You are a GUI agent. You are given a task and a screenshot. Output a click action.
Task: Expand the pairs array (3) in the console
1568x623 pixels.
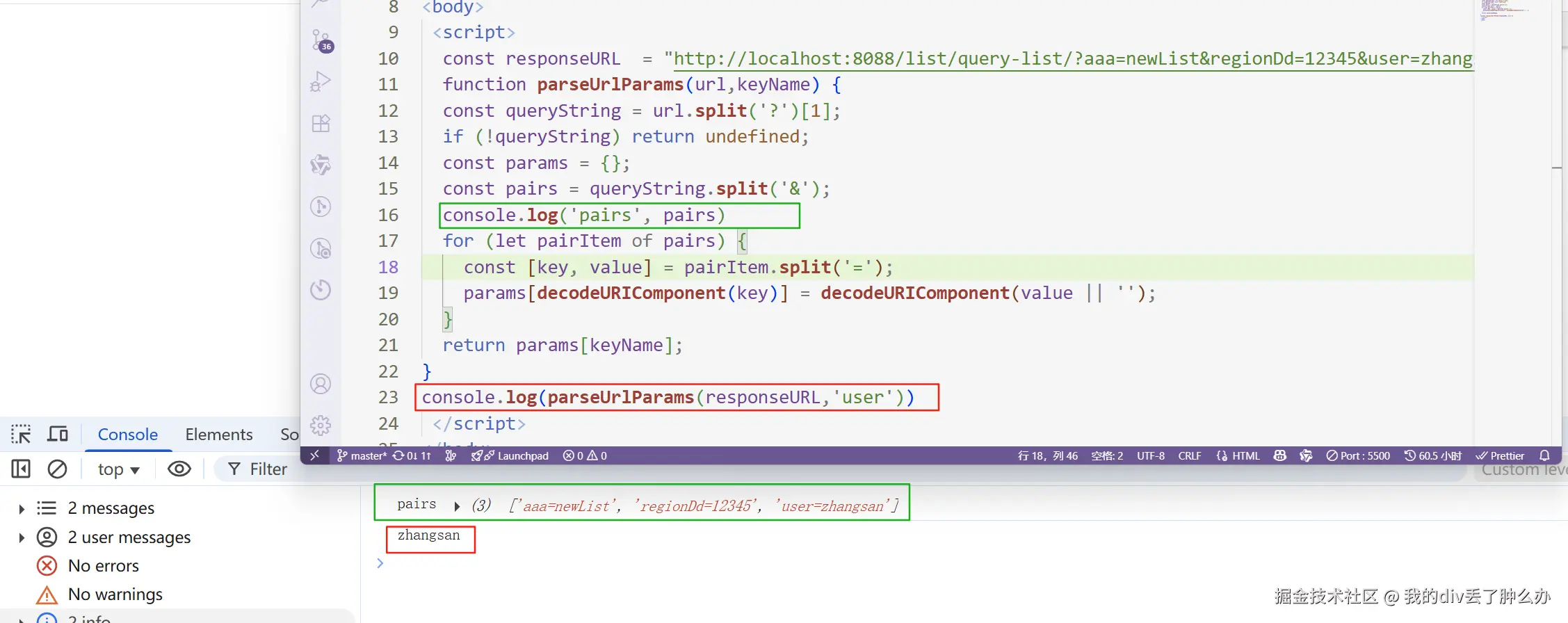[x=457, y=506]
